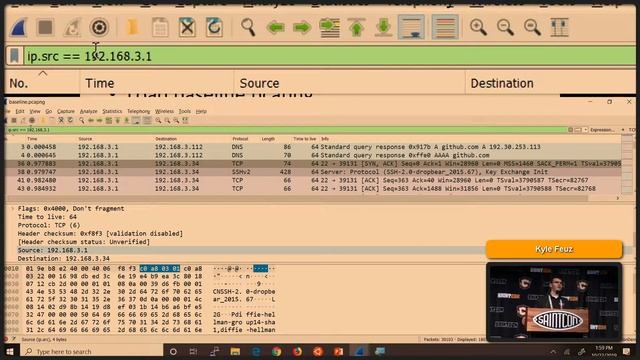Open the Statistics menu in Wireshark
Screen dimensions: 640x360
[112, 111]
